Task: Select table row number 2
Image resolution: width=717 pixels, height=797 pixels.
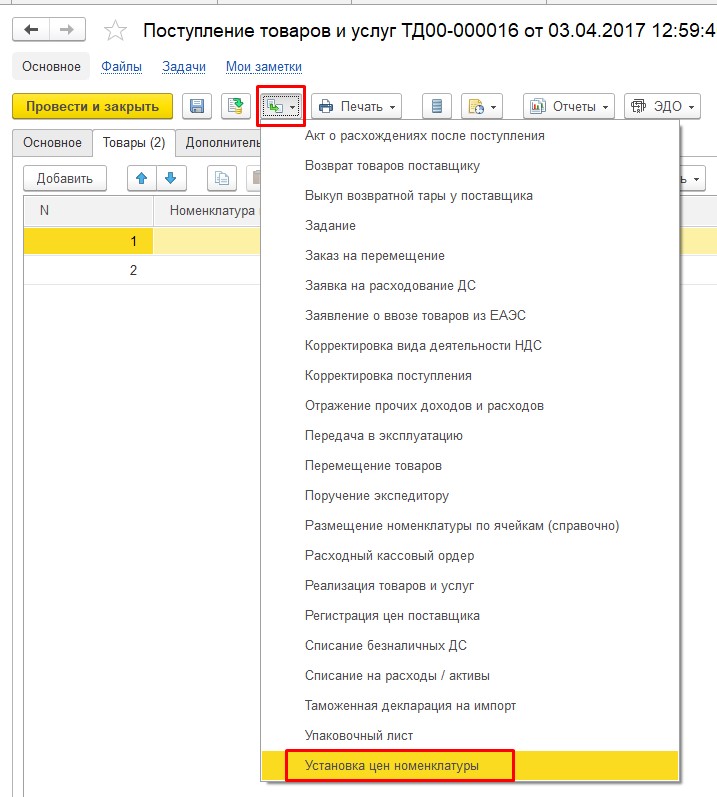Action: coord(142,270)
